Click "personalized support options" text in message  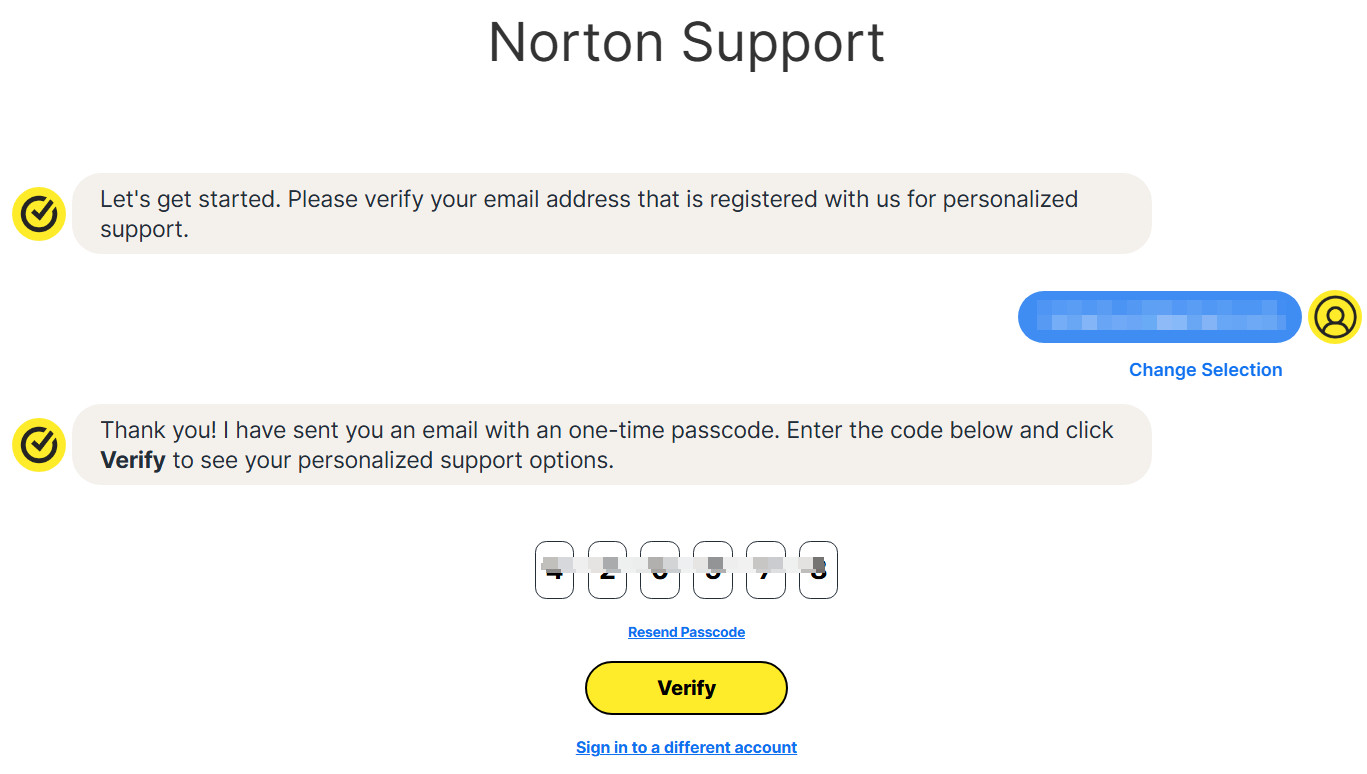tap(456, 461)
